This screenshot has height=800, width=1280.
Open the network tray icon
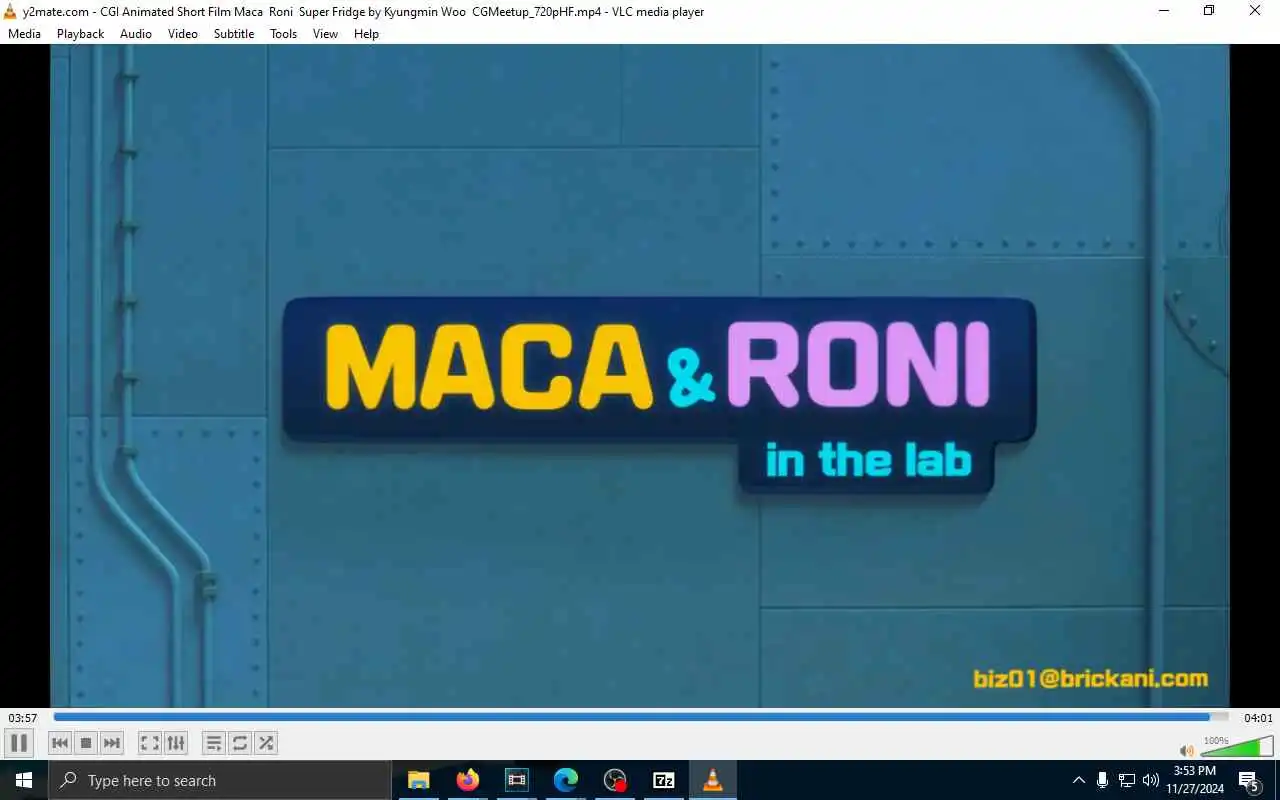pyautogui.click(x=1126, y=780)
